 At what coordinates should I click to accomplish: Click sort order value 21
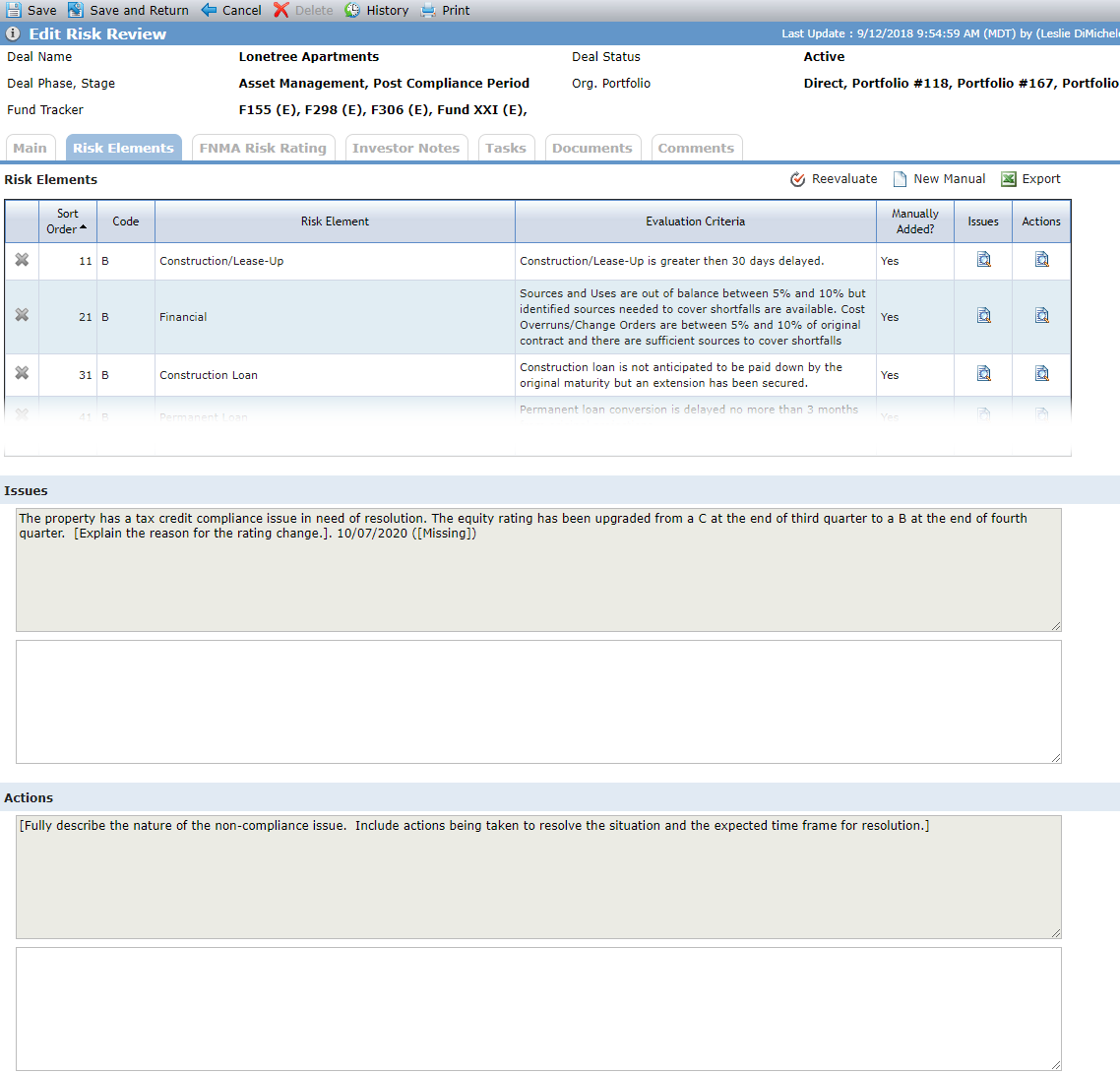tap(85, 317)
